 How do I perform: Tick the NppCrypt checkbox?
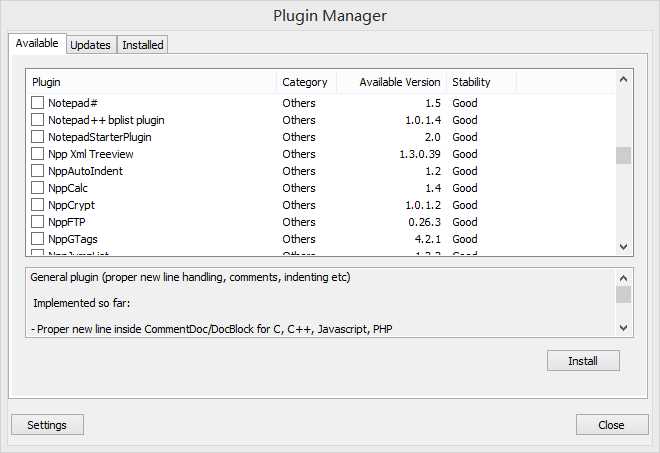point(37,205)
